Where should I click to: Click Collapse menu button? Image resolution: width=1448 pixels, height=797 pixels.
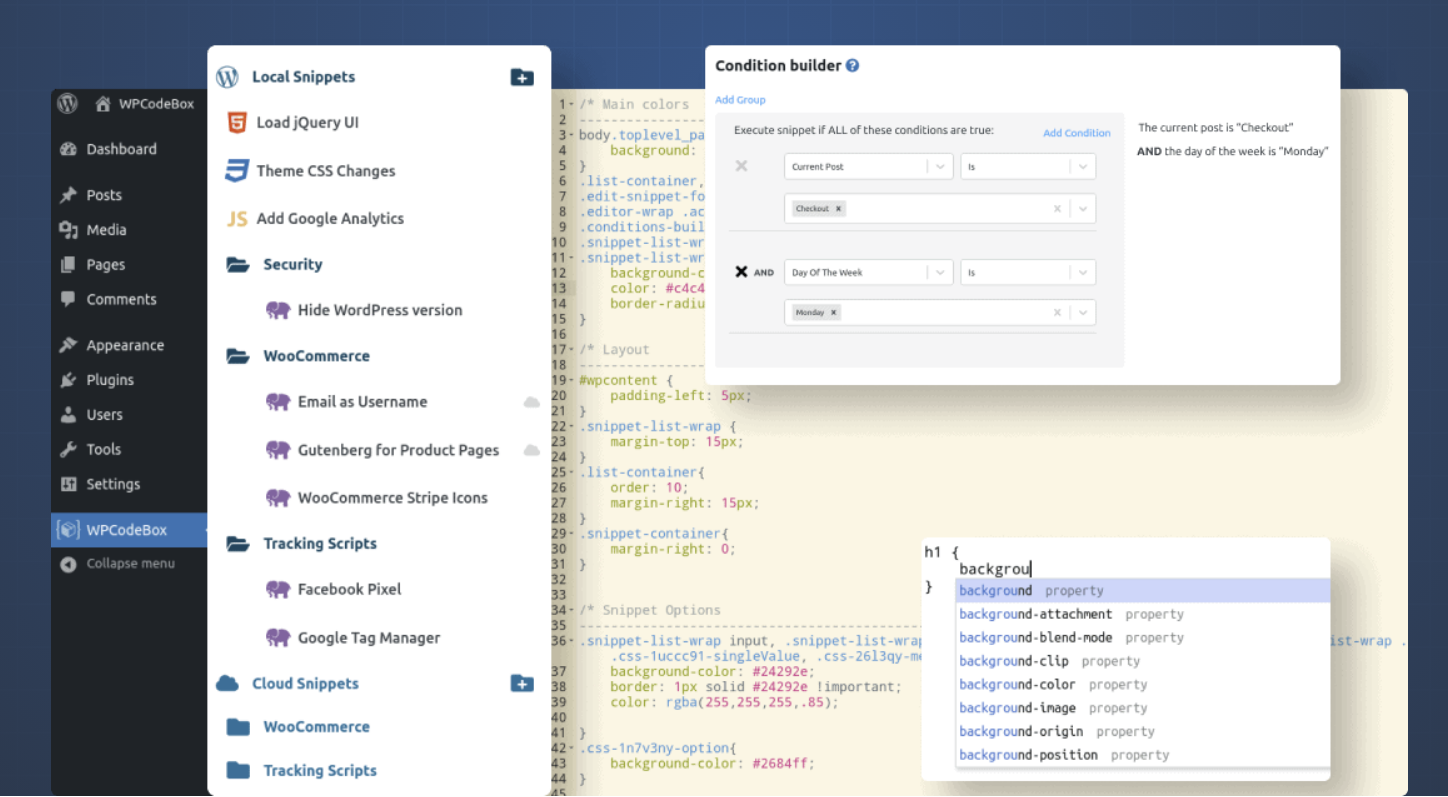pos(117,564)
